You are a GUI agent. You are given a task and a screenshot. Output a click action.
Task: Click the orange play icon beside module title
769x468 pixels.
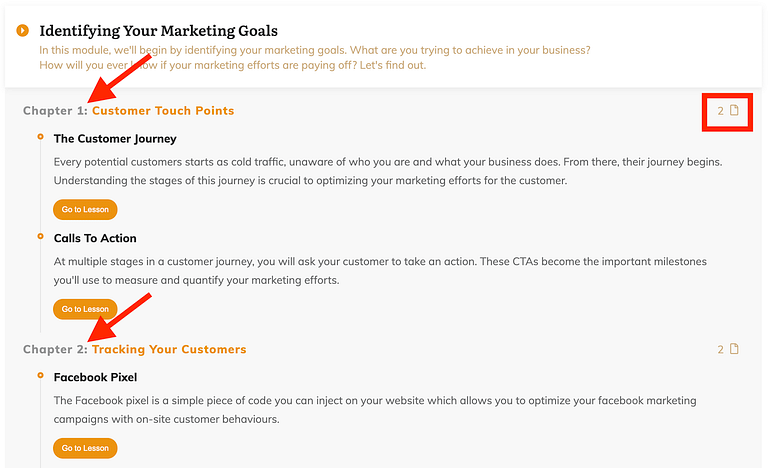(x=23, y=30)
